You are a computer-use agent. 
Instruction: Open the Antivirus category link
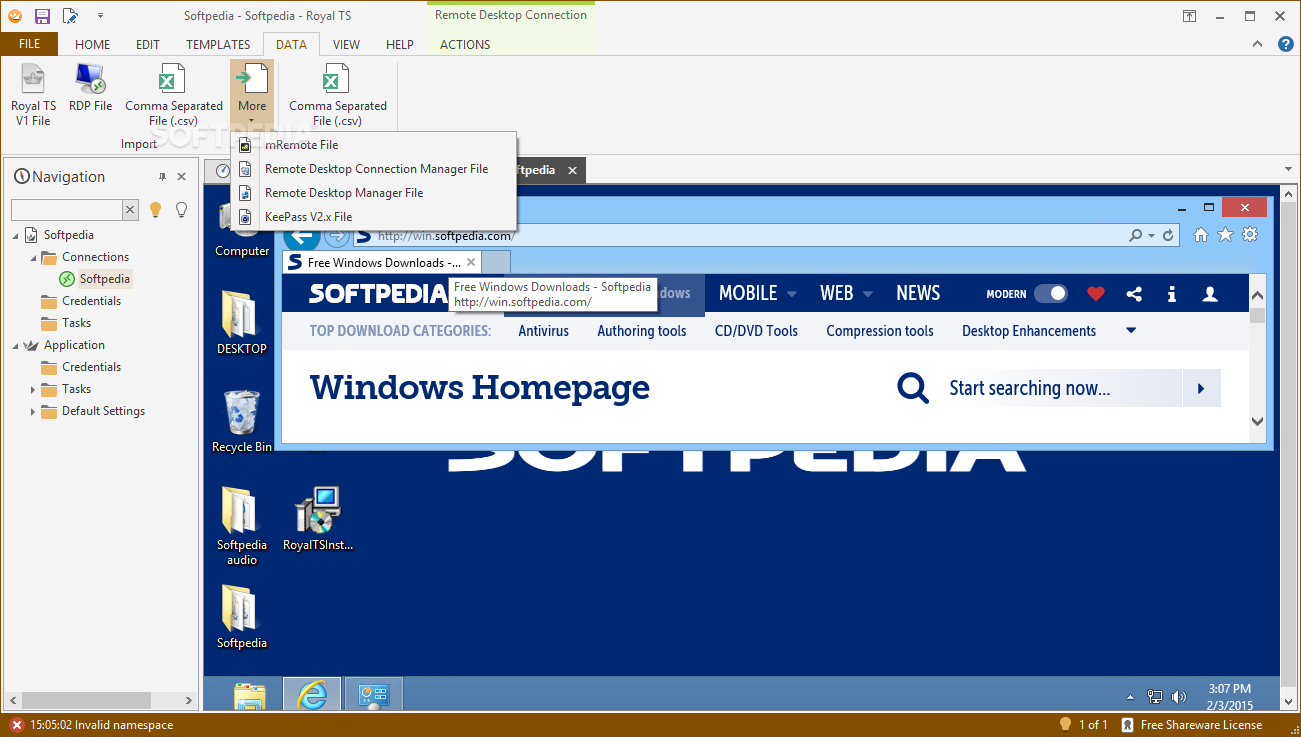[x=543, y=331]
